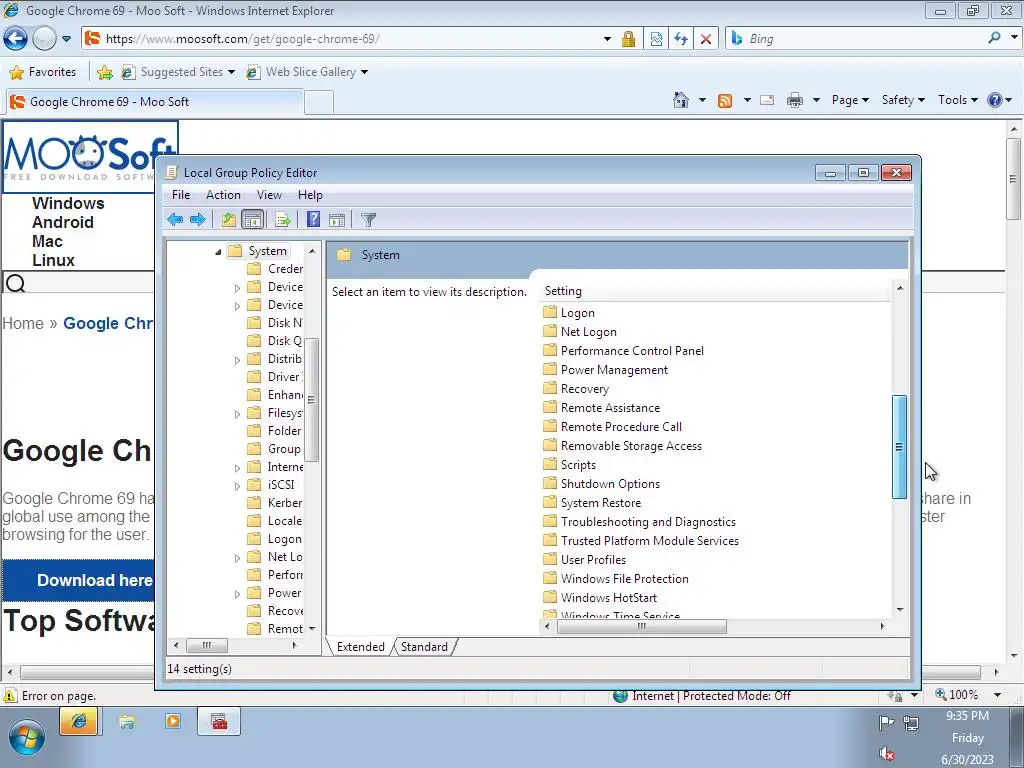Click the Show/Hide Action Pane icon

(337, 220)
